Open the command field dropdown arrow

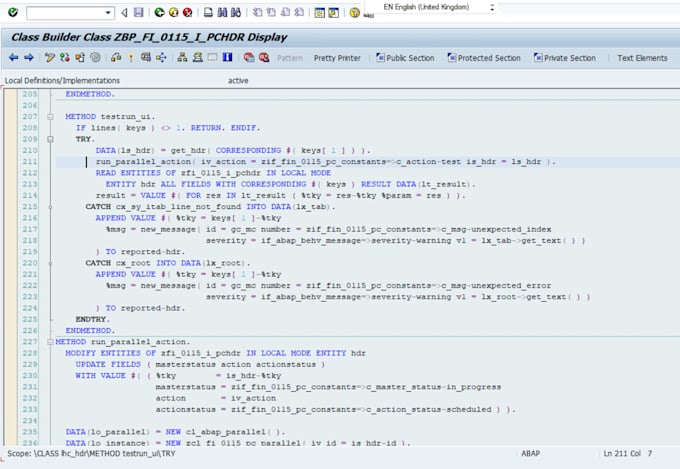108,13
